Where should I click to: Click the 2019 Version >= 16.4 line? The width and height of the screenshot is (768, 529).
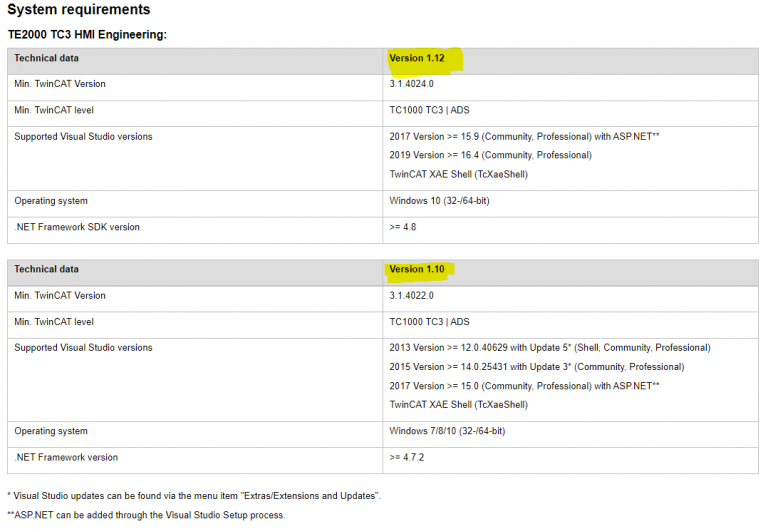[x=490, y=155]
